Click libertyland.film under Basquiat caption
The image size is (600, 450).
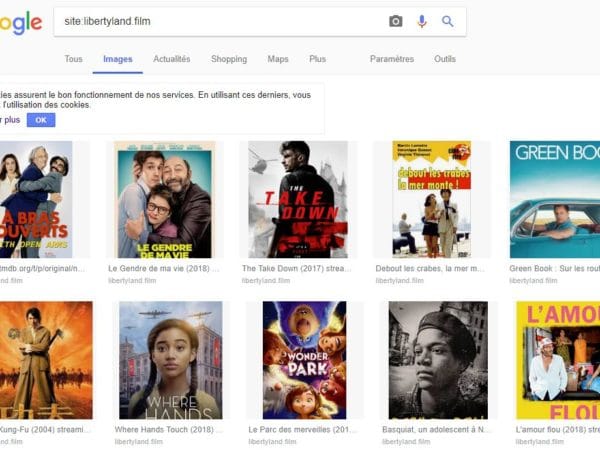tap(406, 442)
